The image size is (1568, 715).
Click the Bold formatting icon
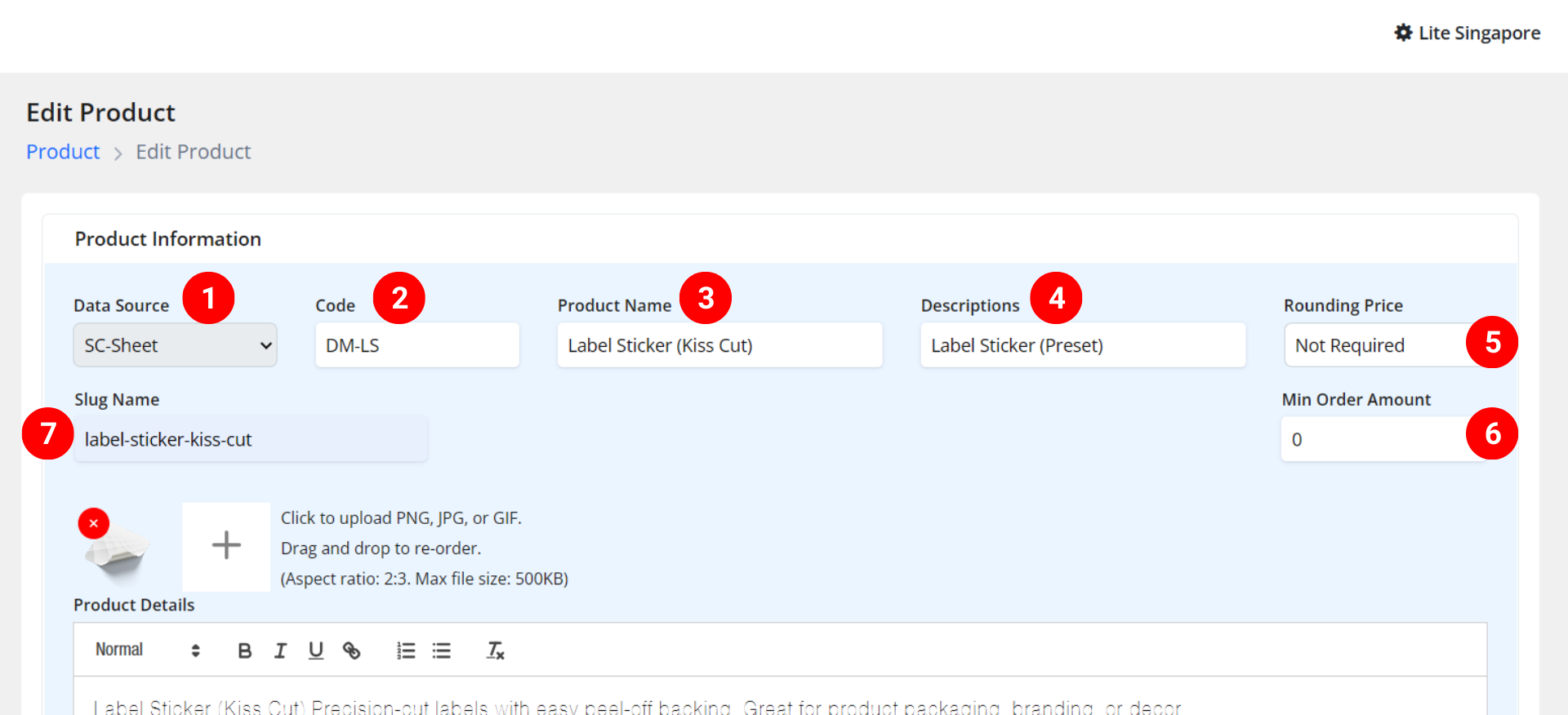[244, 651]
